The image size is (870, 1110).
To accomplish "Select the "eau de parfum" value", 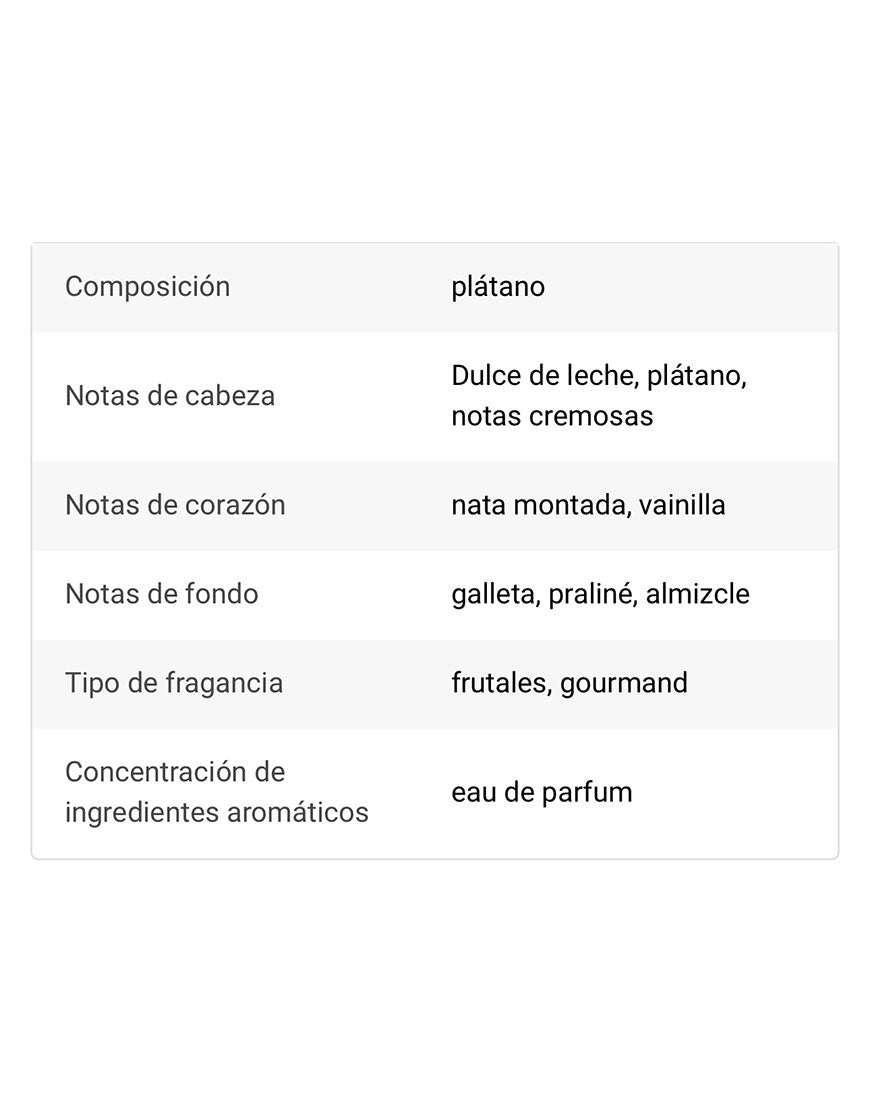I will click(x=542, y=792).
